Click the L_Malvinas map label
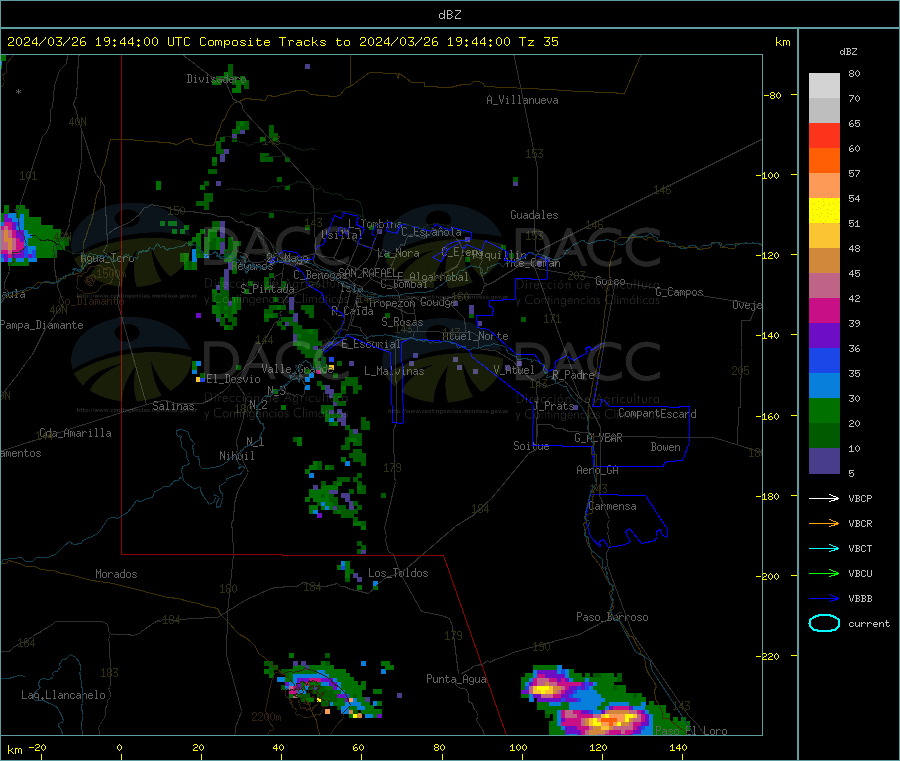Viewport: 900px width, 761px height. 394,371
